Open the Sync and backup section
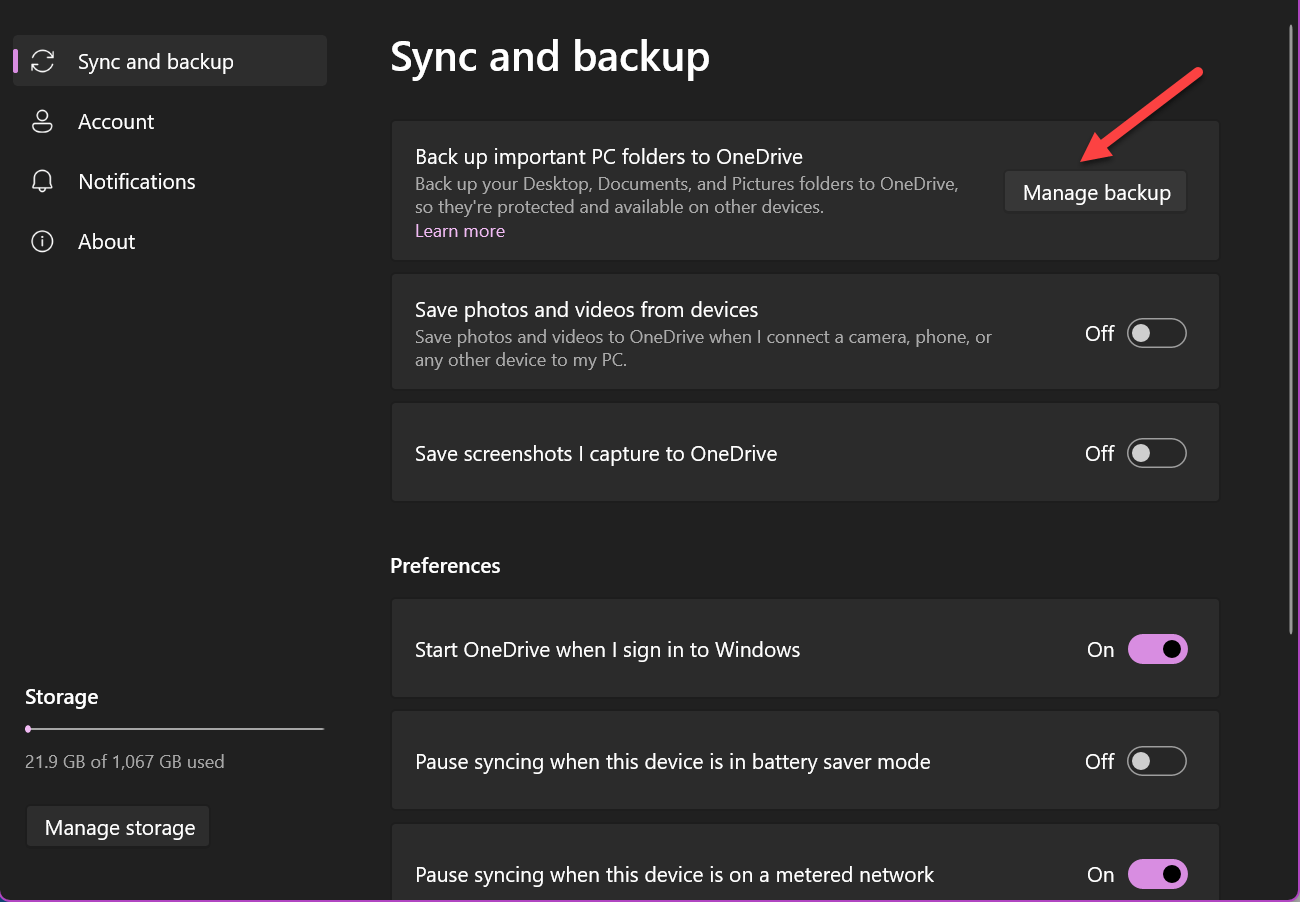This screenshot has height=902, width=1300. [x=170, y=61]
